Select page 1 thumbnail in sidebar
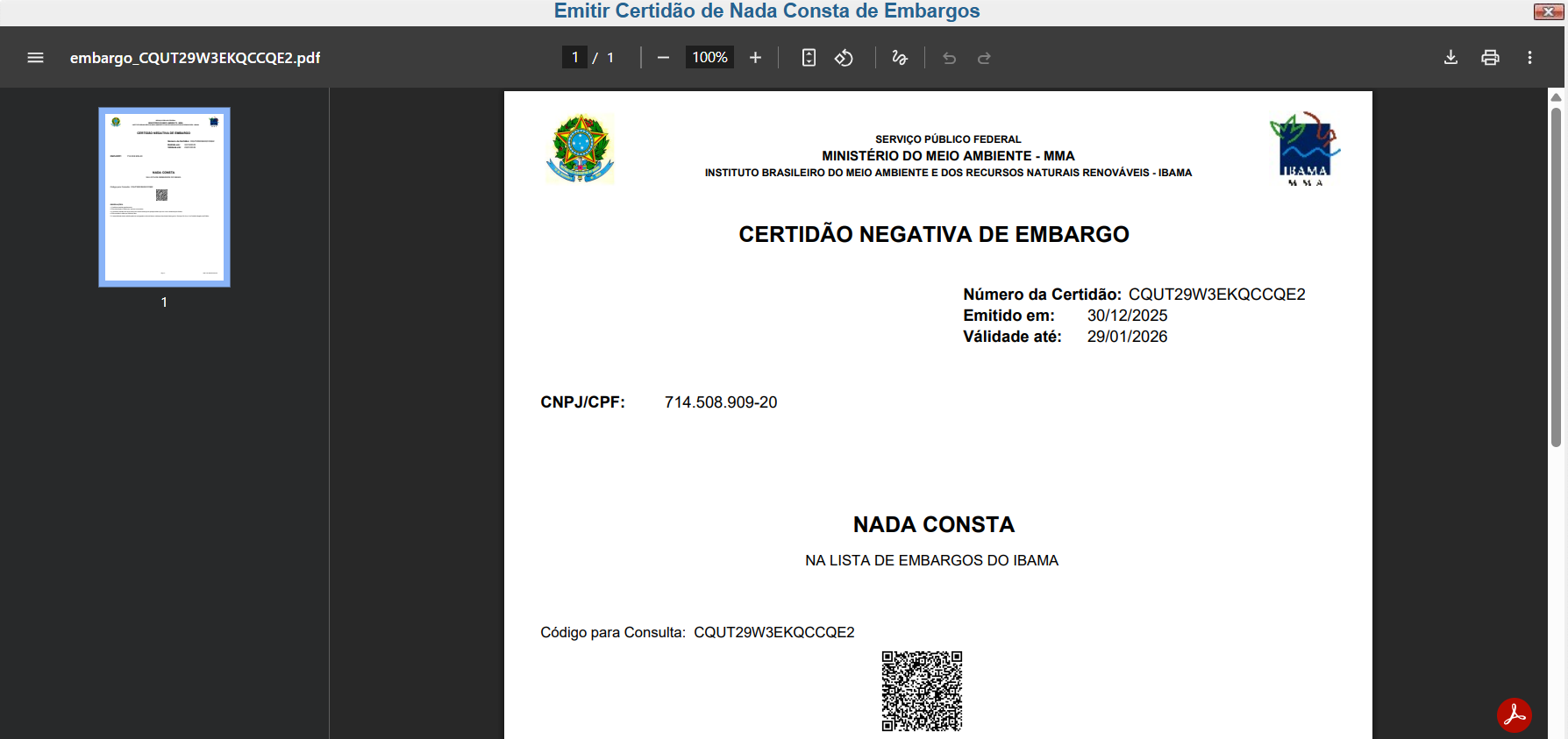The width and height of the screenshot is (1568, 739). coord(164,197)
